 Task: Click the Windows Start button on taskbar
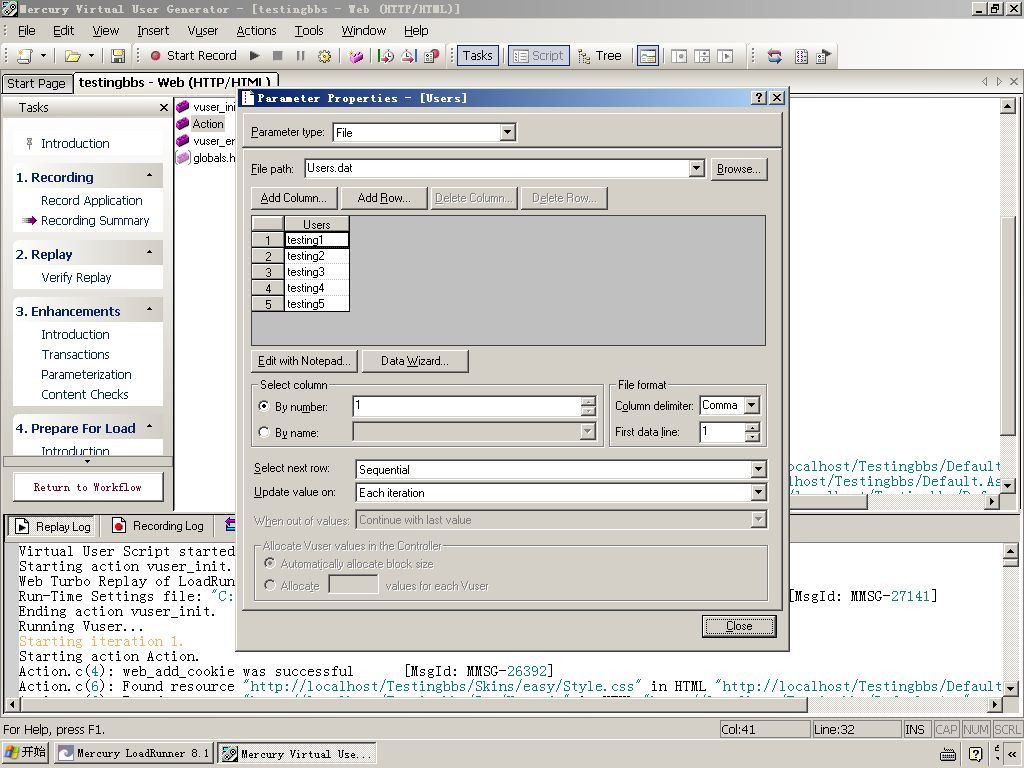tap(25, 752)
